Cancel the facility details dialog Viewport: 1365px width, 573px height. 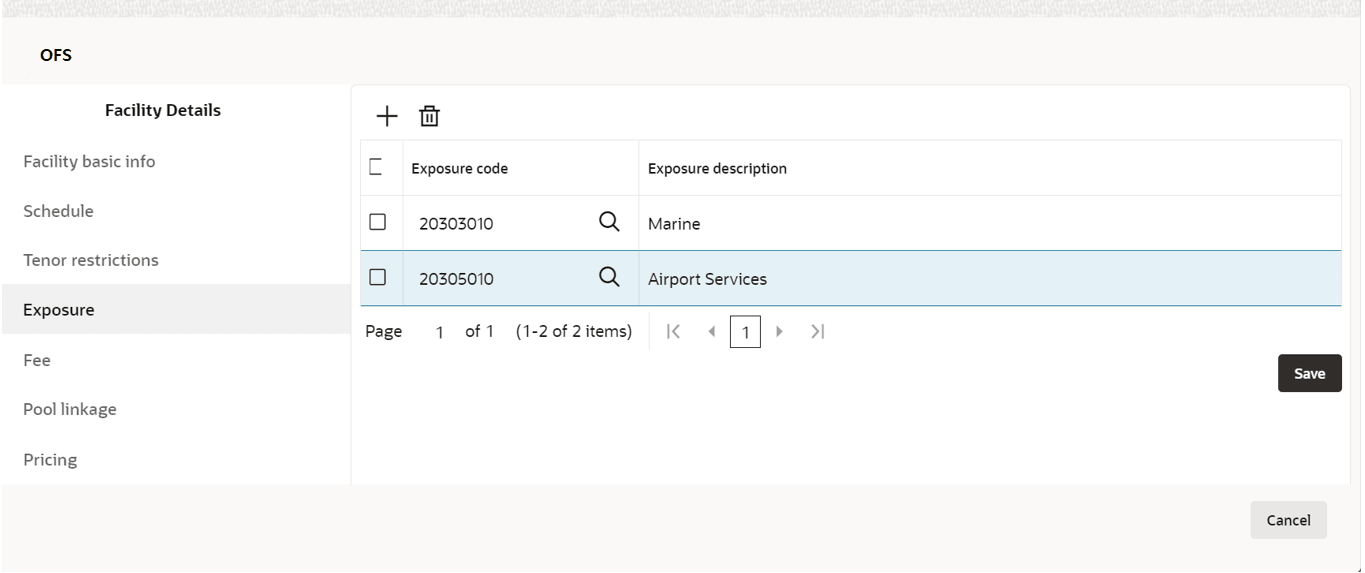pyautogui.click(x=1288, y=520)
